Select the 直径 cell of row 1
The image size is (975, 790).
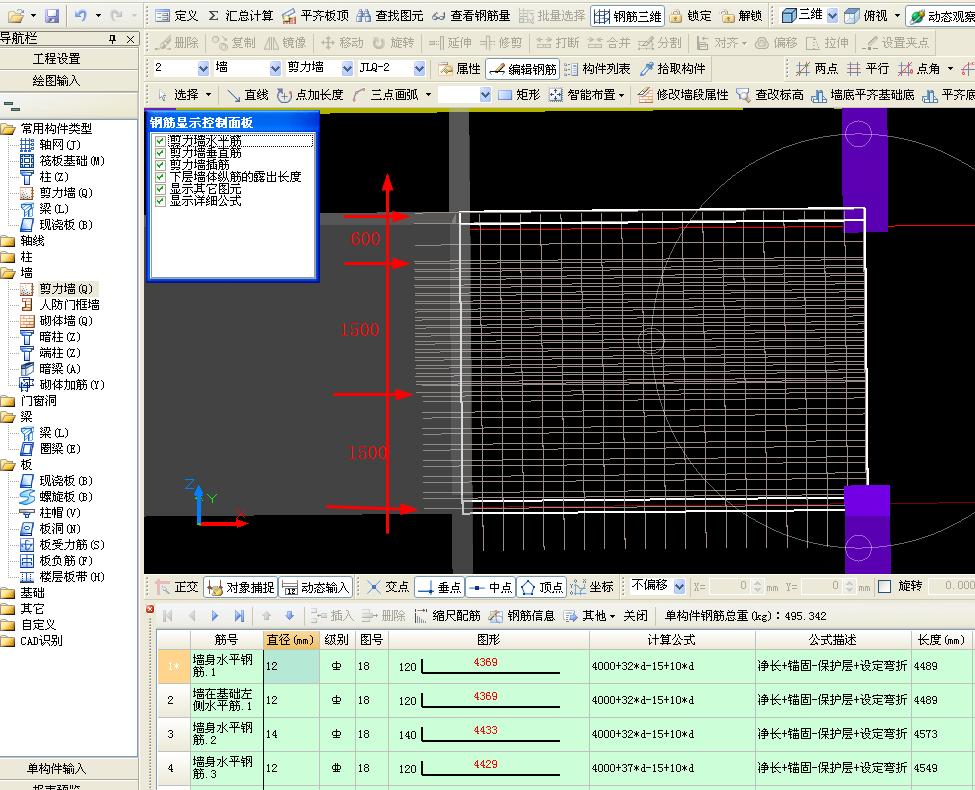coord(291,667)
